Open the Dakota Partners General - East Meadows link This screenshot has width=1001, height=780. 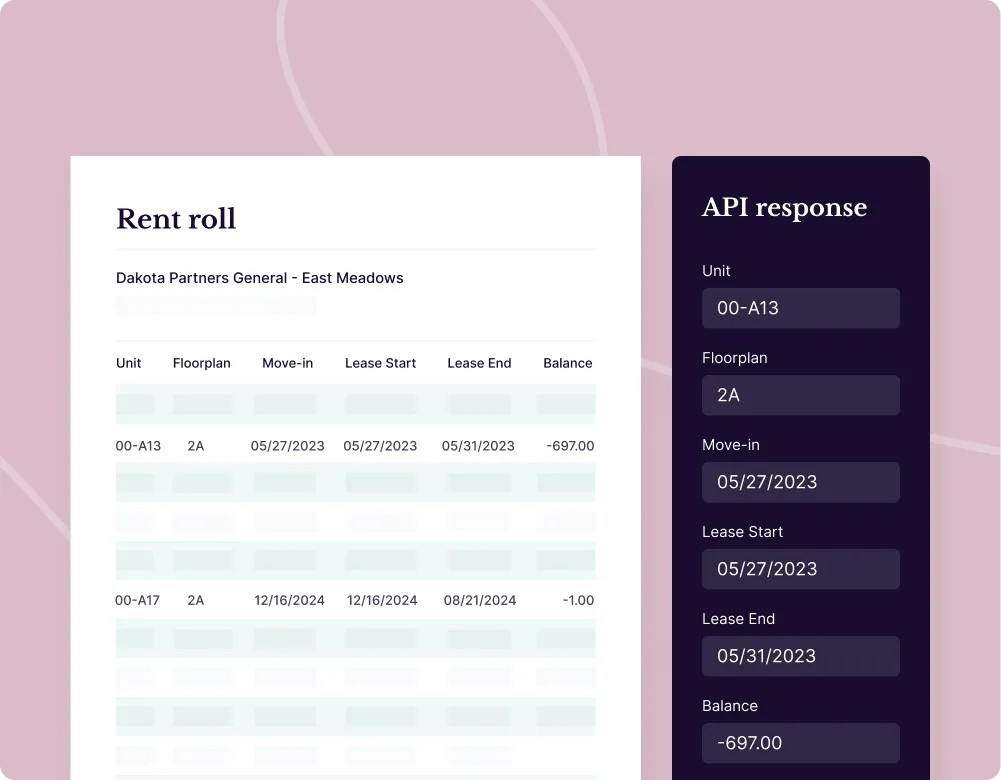click(260, 278)
